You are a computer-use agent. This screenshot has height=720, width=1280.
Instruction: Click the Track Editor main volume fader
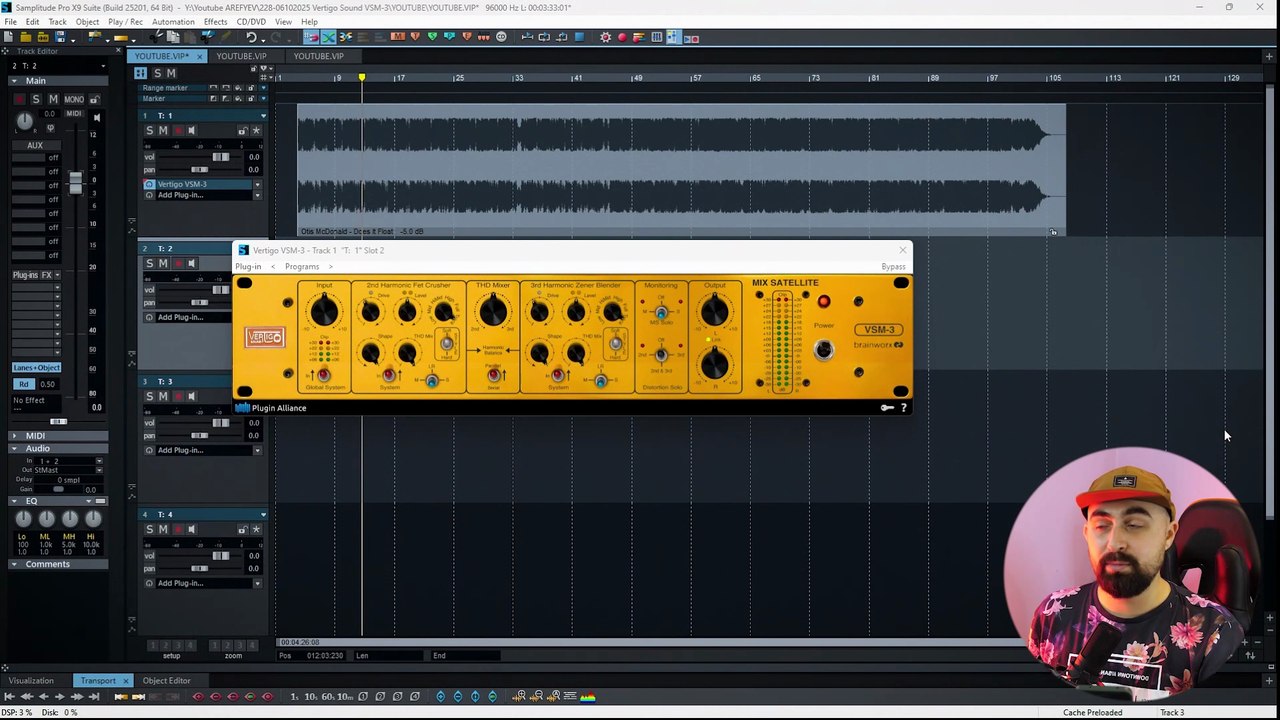pos(75,184)
